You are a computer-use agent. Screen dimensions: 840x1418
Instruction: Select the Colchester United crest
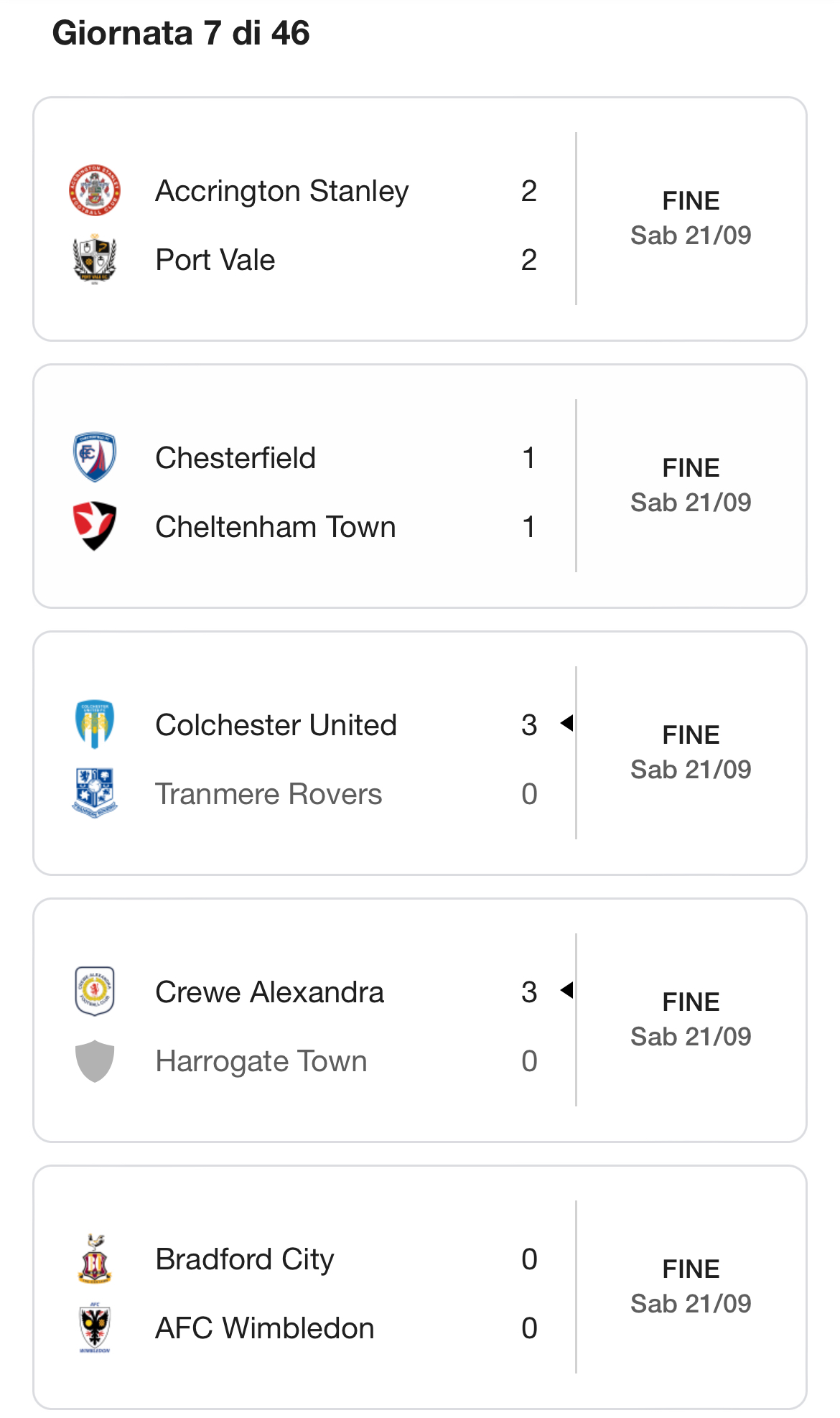(95, 724)
